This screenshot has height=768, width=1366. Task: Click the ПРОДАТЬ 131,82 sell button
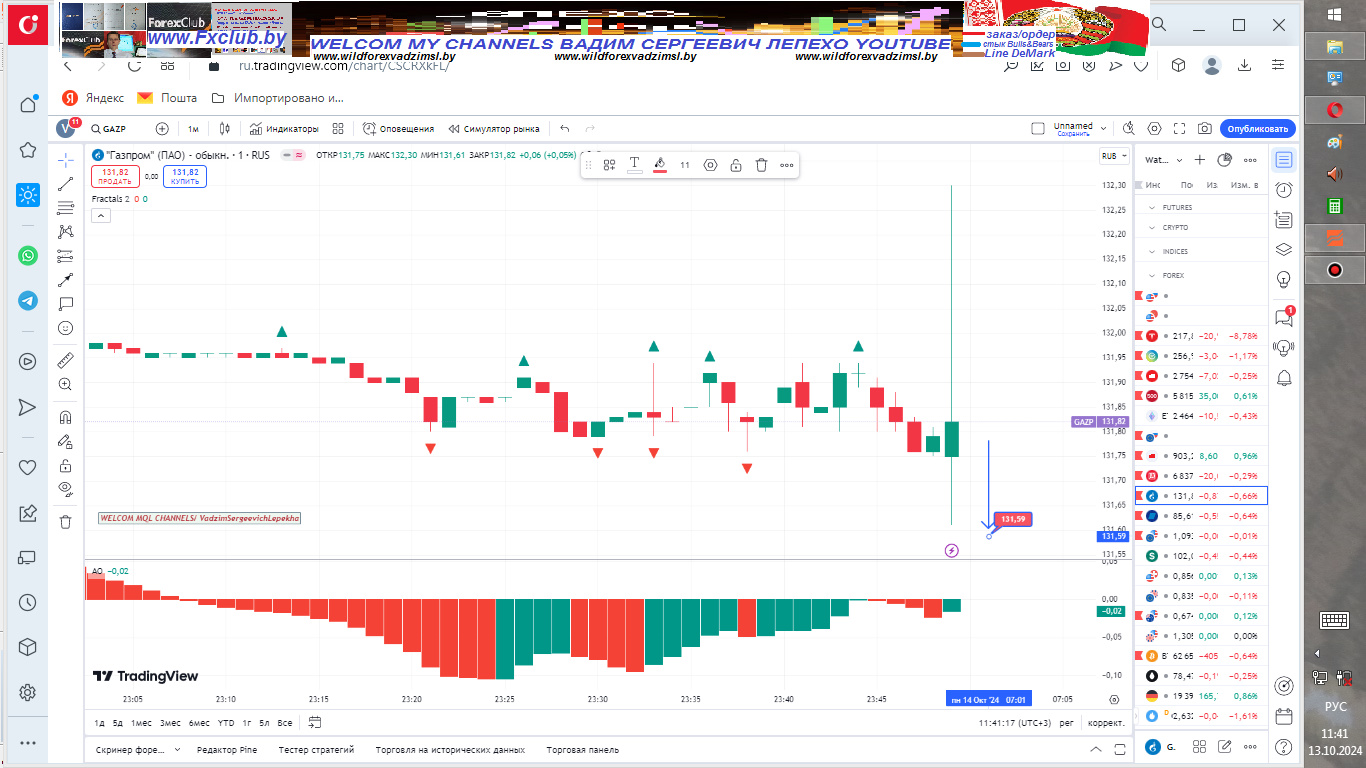114,177
